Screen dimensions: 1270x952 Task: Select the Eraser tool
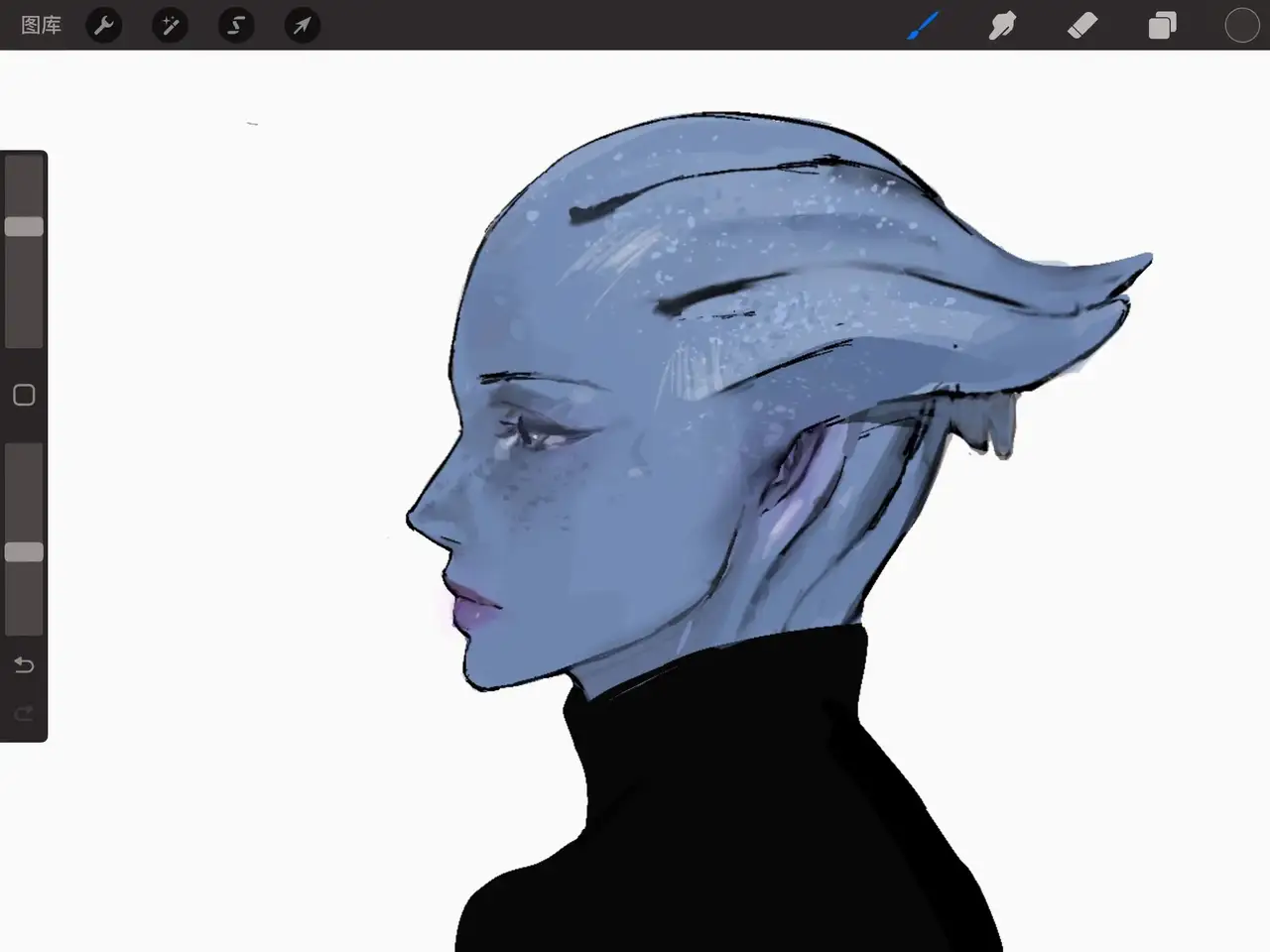pos(1082,25)
